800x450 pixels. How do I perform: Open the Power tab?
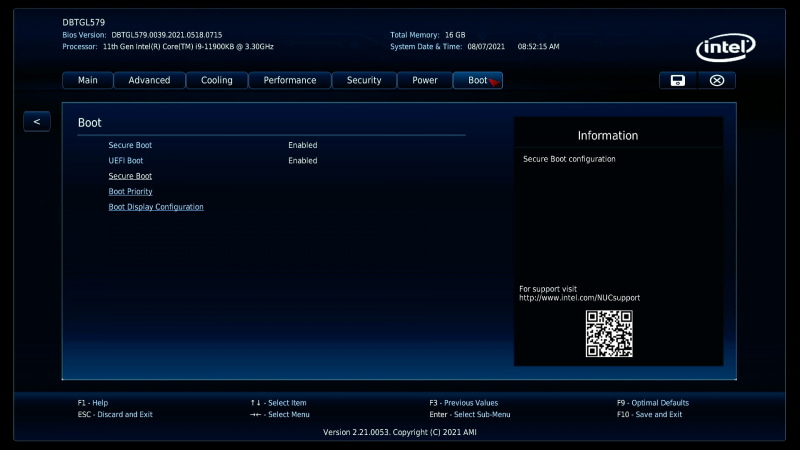(425, 81)
